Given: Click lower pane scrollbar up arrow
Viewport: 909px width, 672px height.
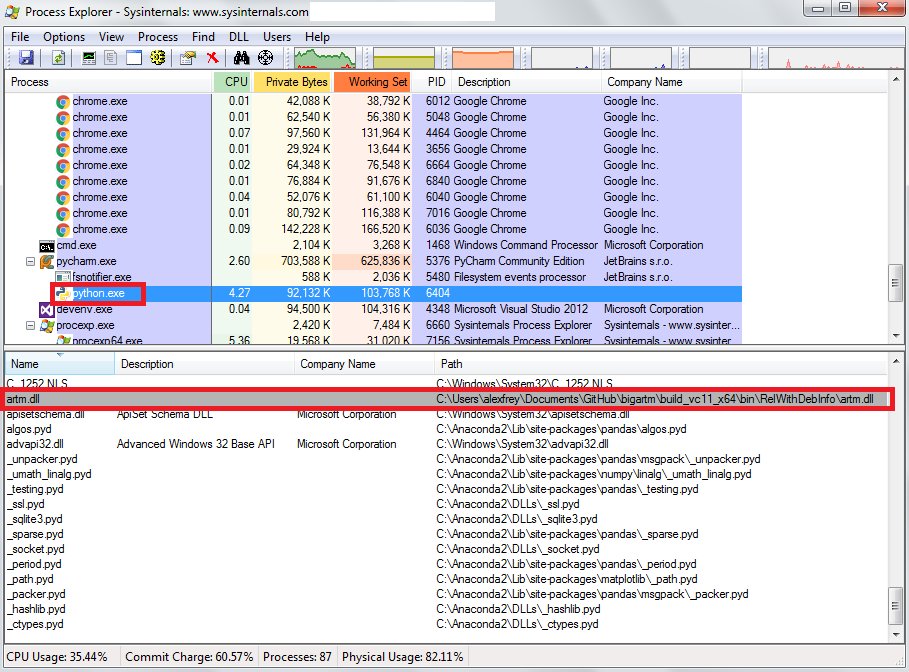Looking at the screenshot, I should [896, 361].
